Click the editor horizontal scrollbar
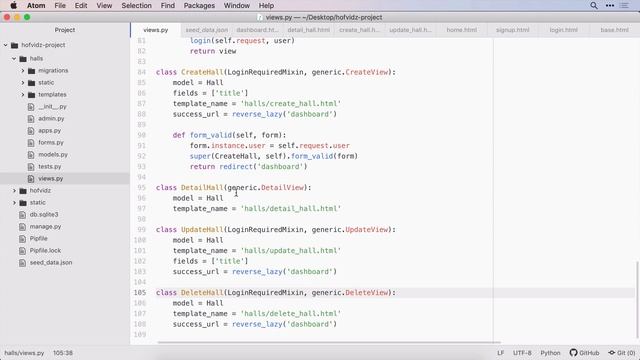 329,342
